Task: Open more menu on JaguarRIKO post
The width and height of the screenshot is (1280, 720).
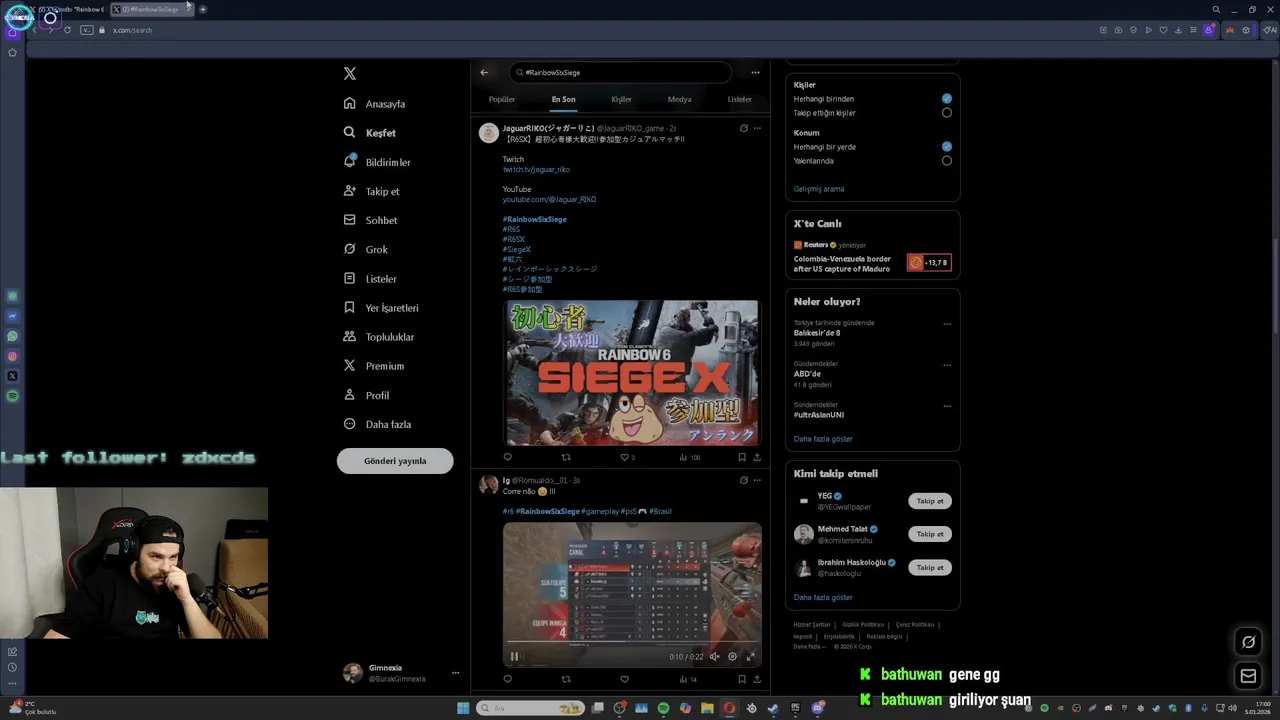Action: [757, 128]
